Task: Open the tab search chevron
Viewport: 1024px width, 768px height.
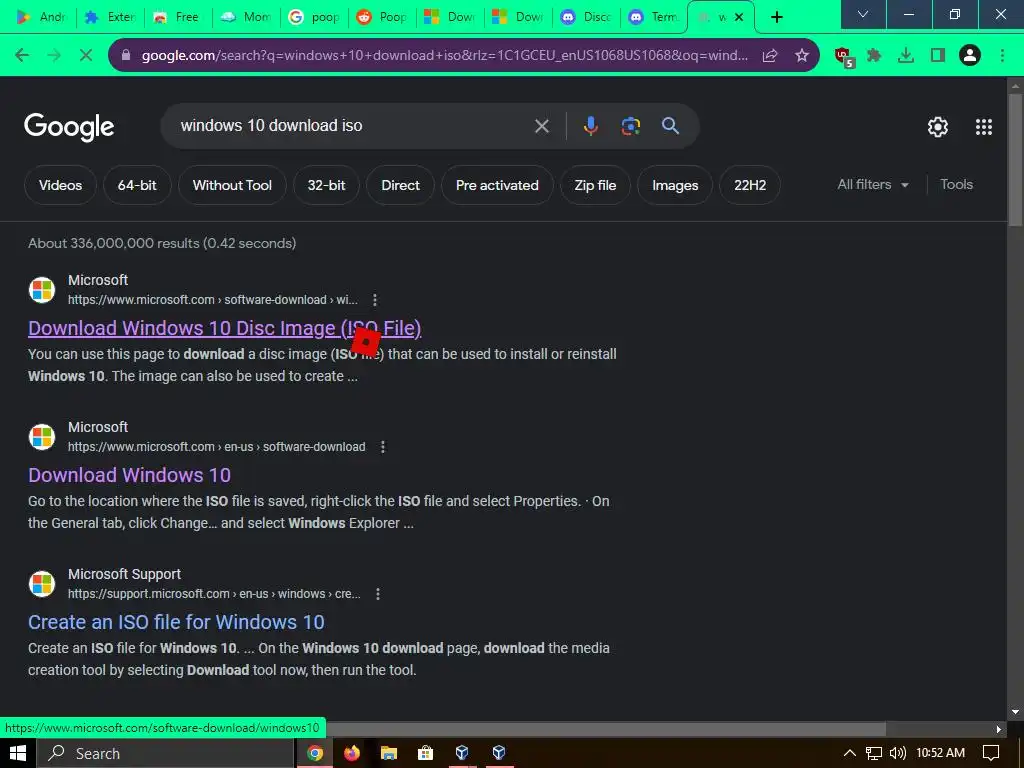Action: coord(863,14)
